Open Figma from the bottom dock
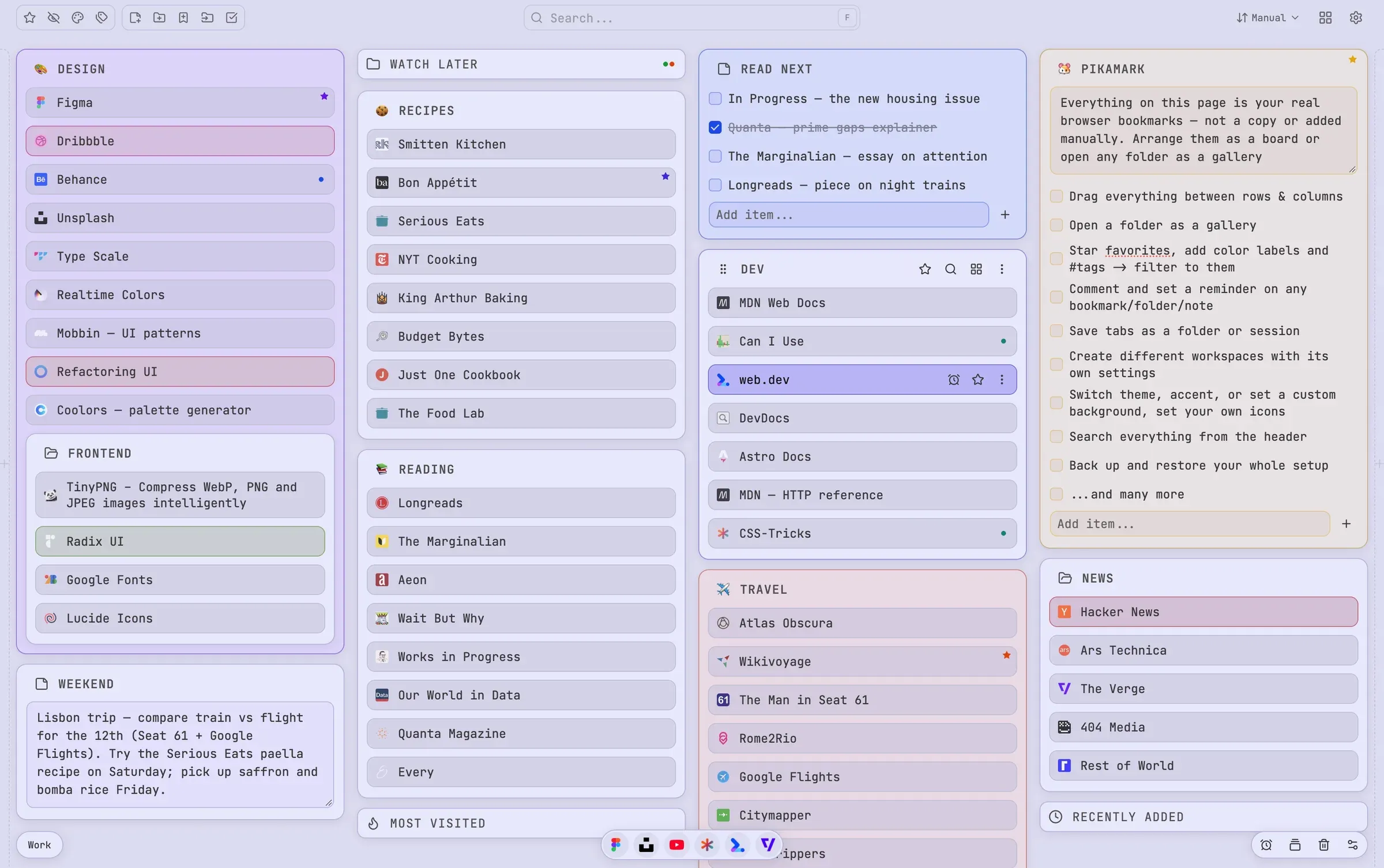The image size is (1384, 868). tap(616, 845)
